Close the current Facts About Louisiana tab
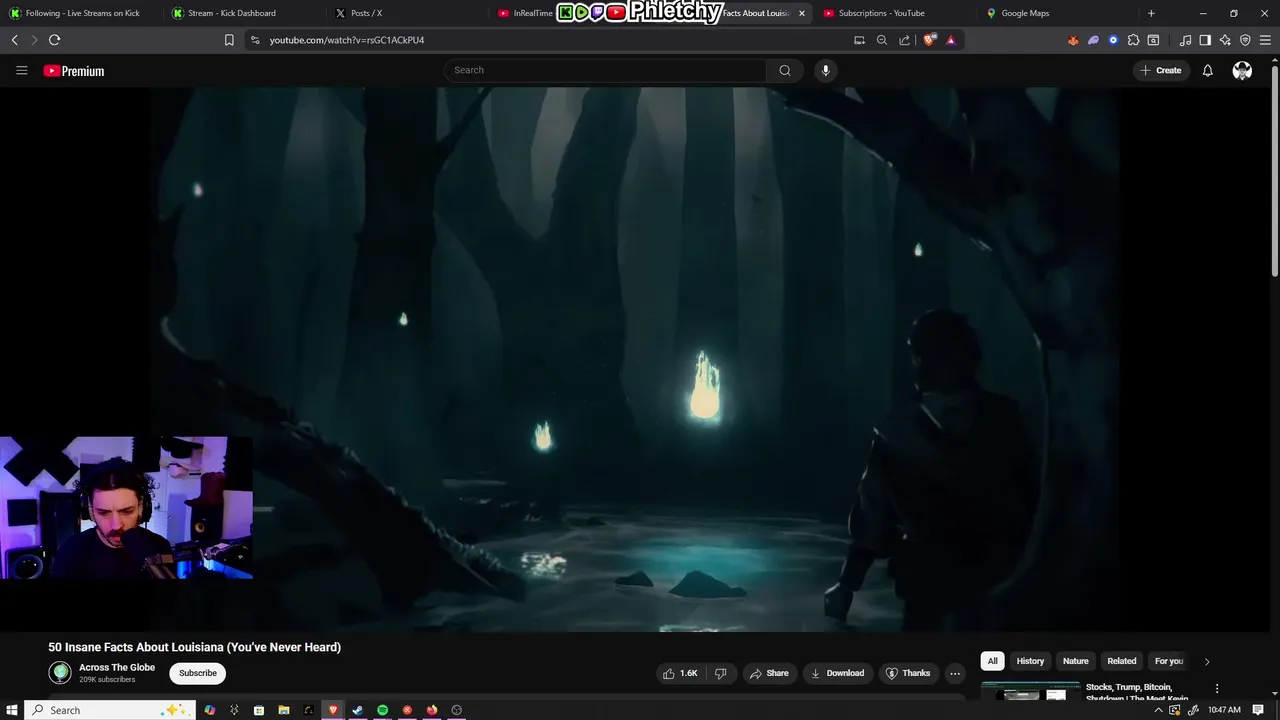 (x=801, y=13)
